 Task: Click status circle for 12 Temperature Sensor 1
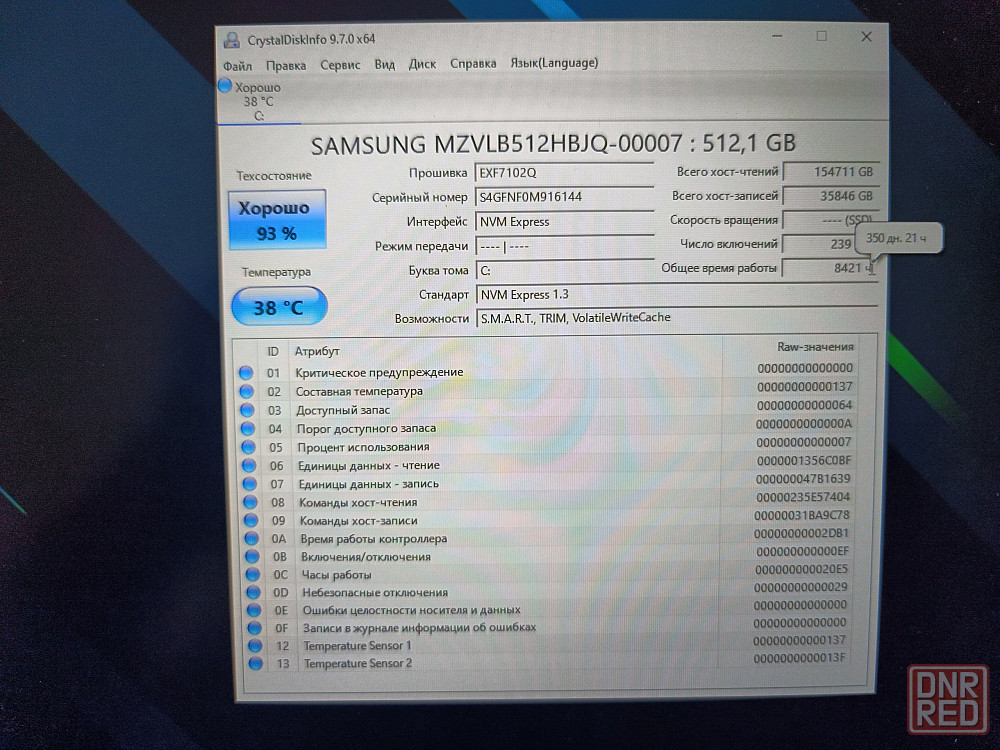coord(255,645)
